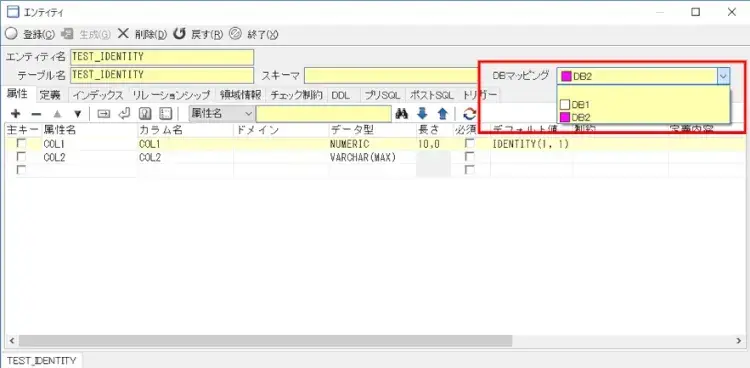This screenshot has height=368, width=750.
Task: Click the 登録(C) button label
Action: click(39, 34)
